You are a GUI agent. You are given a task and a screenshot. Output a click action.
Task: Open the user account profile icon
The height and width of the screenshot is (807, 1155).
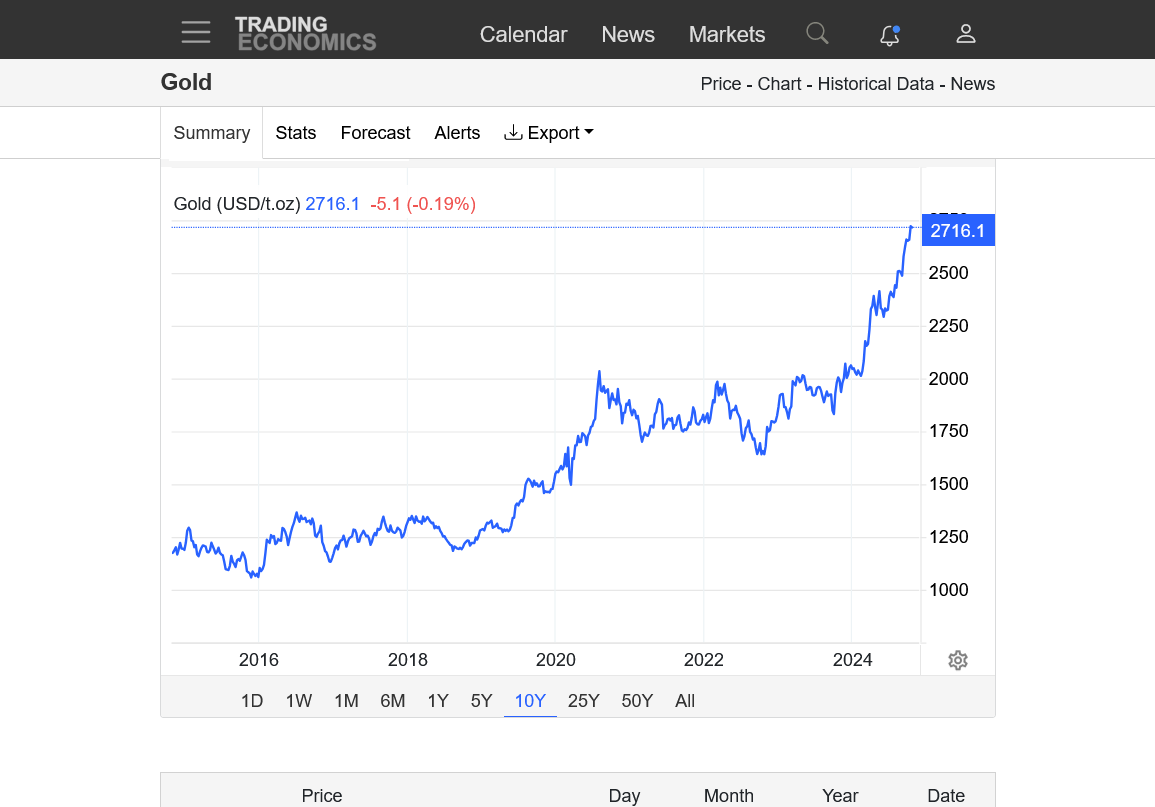pos(965,34)
